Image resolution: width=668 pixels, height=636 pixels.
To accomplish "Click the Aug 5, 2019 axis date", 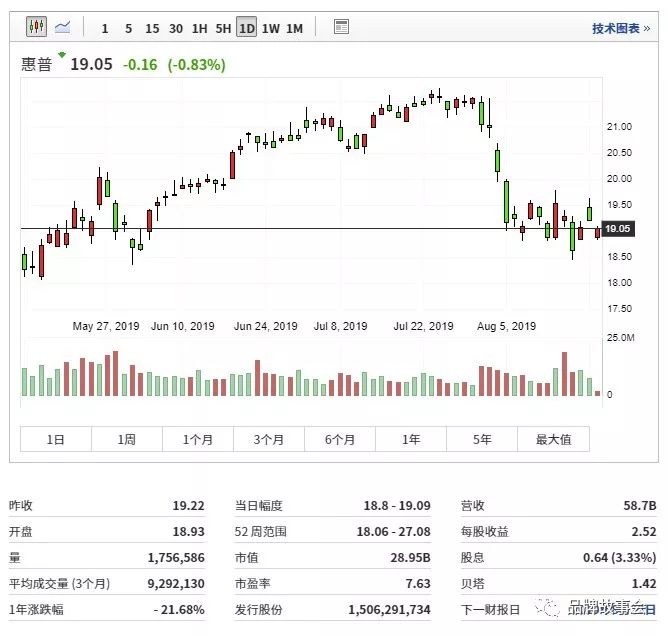I will 507,326.
